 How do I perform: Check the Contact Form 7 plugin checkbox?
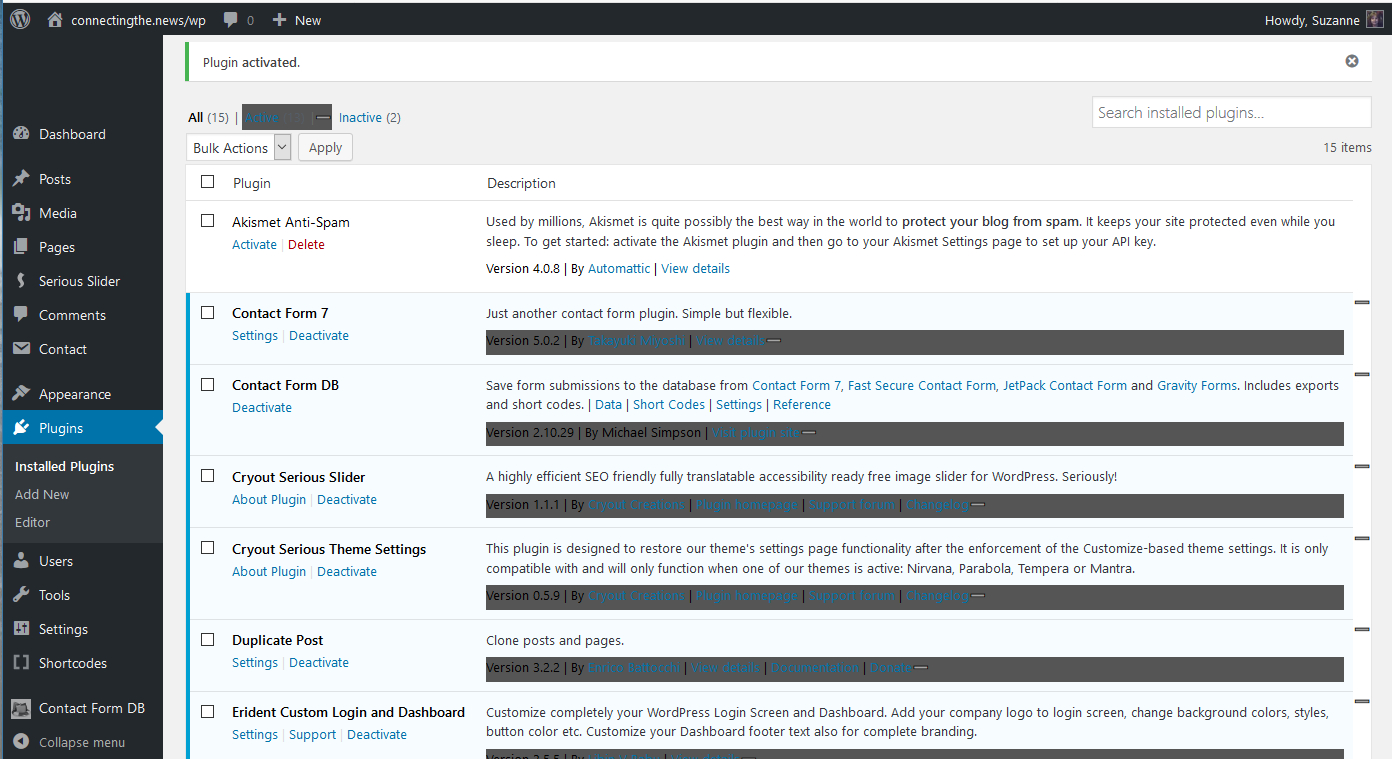(x=208, y=312)
